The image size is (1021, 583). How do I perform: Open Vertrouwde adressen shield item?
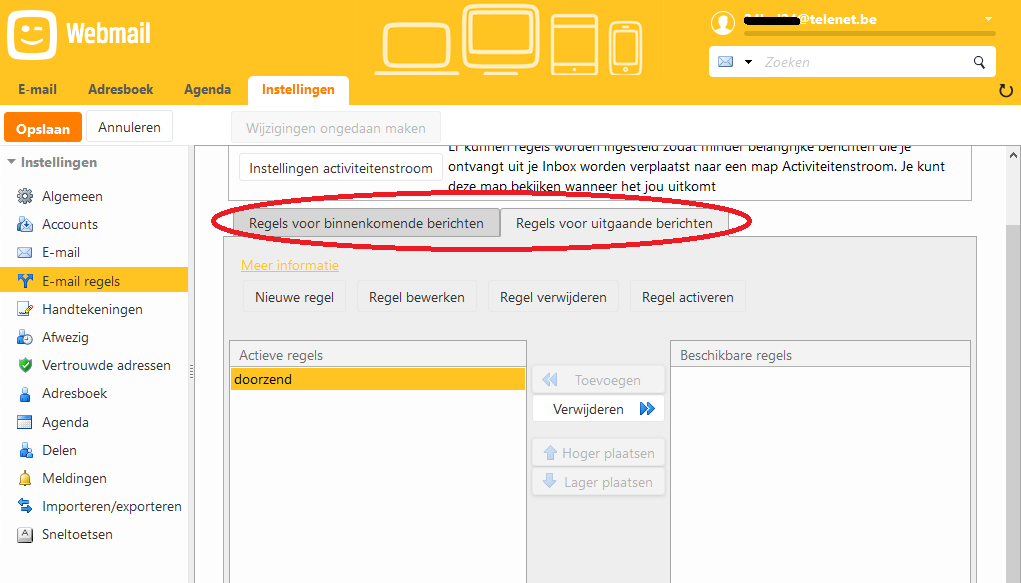(x=106, y=365)
